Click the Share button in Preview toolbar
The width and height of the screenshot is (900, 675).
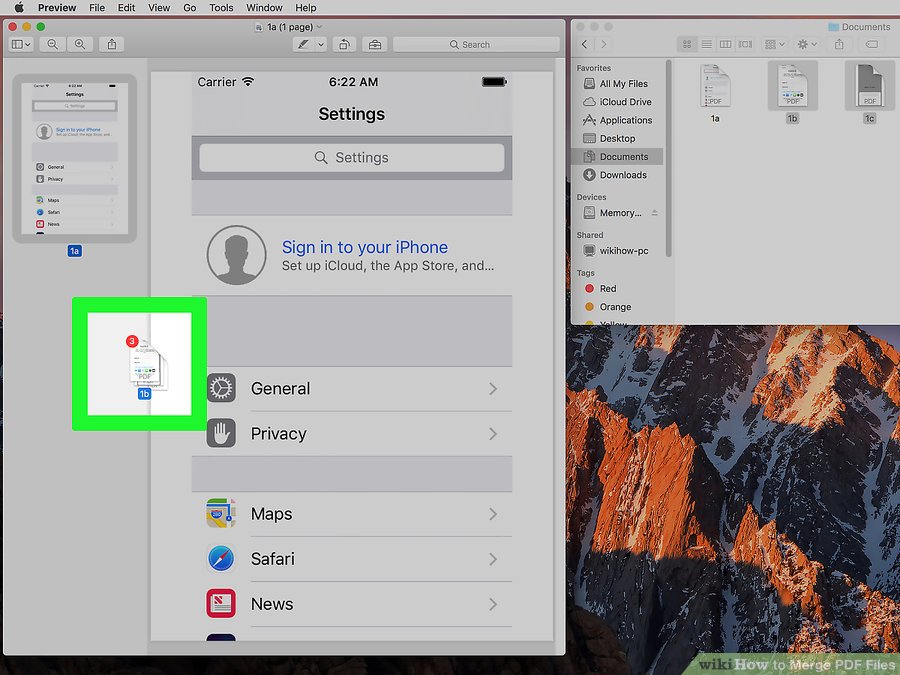[x=112, y=44]
